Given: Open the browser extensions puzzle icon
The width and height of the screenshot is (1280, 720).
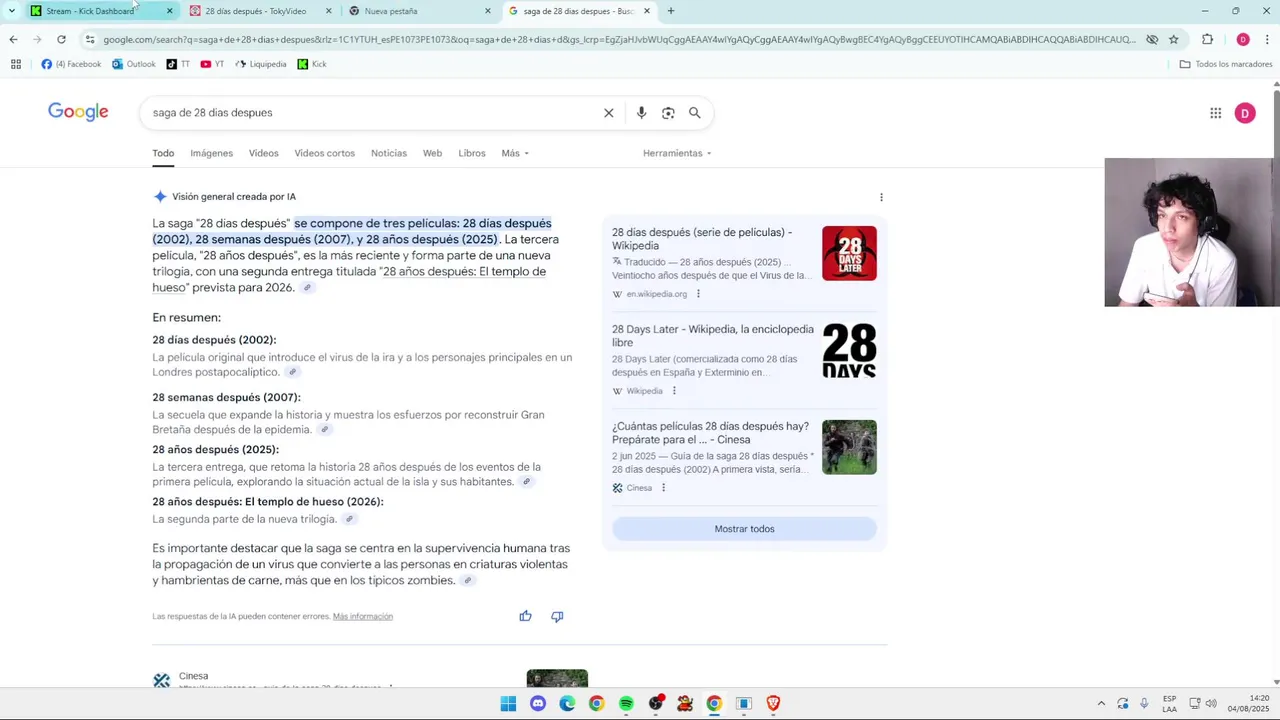Looking at the screenshot, I should click(1207, 39).
